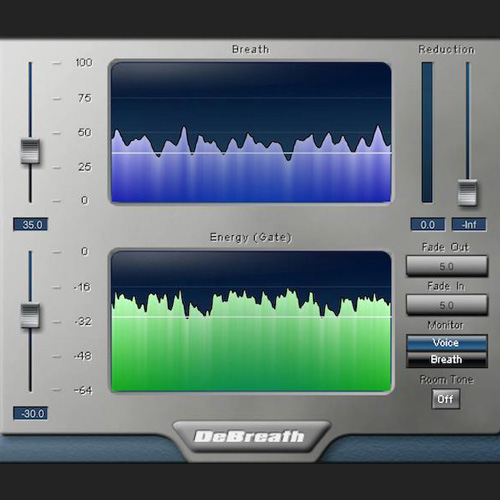Set Monitor to Breath

point(447,359)
